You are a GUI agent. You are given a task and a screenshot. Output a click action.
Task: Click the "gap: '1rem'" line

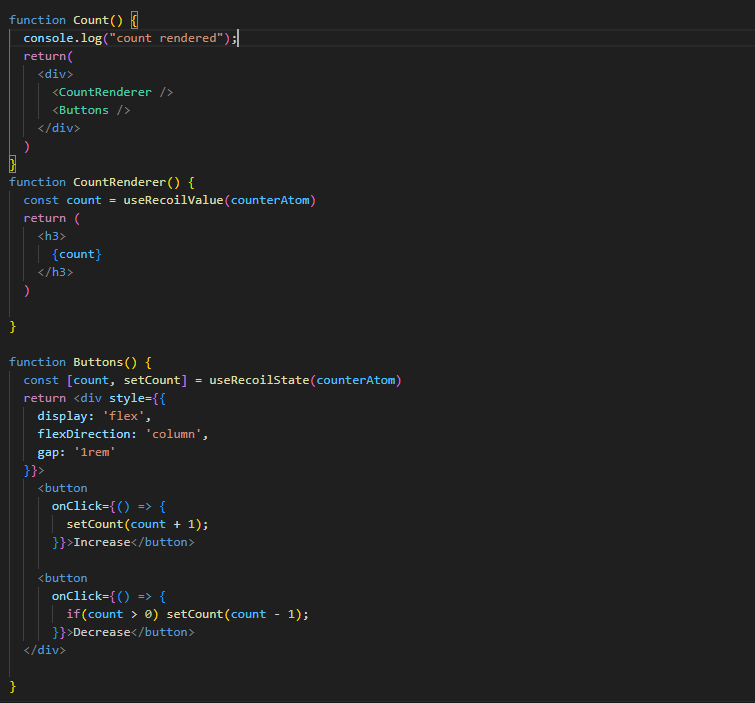77,453
